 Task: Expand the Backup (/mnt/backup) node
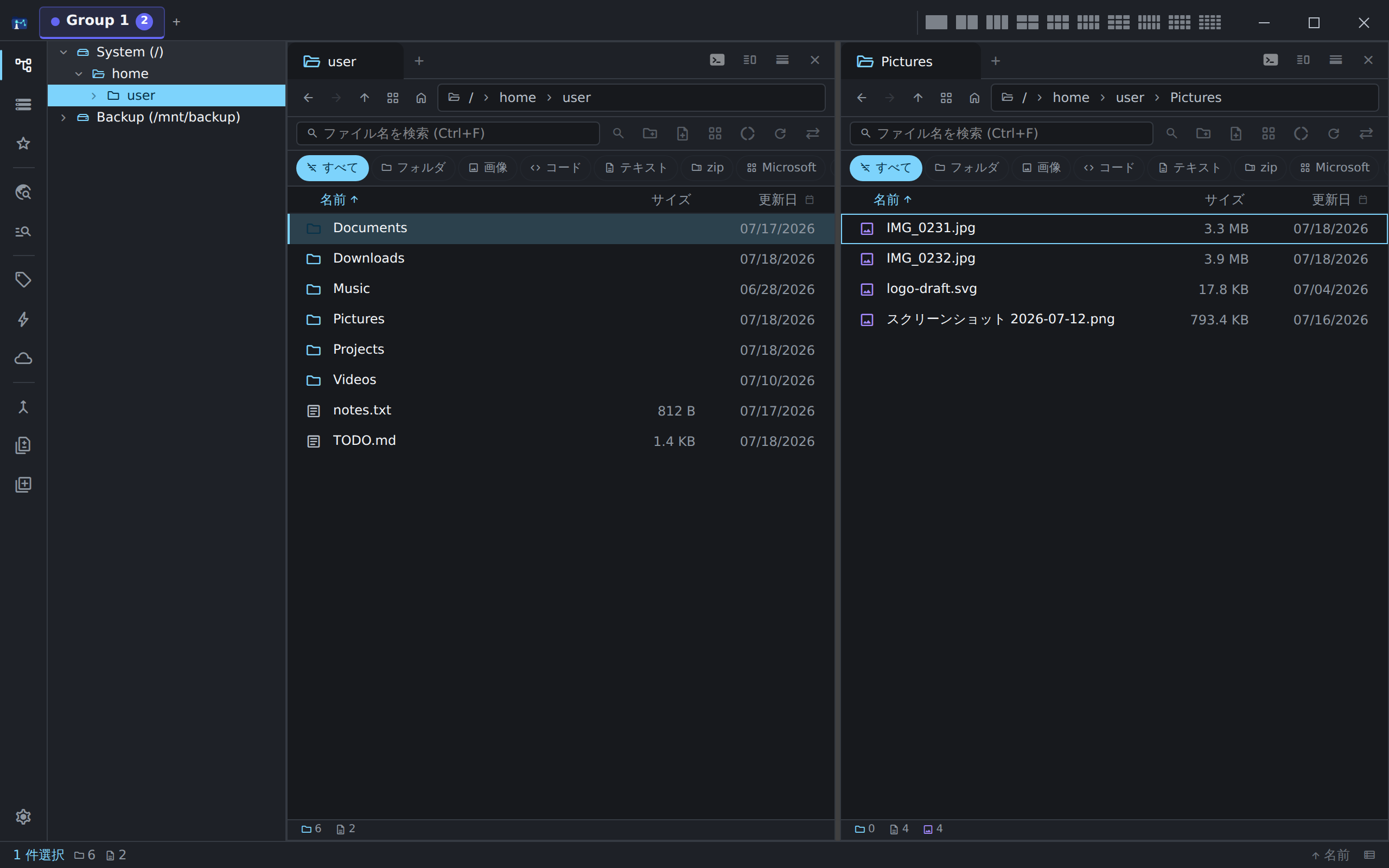pos(63,118)
